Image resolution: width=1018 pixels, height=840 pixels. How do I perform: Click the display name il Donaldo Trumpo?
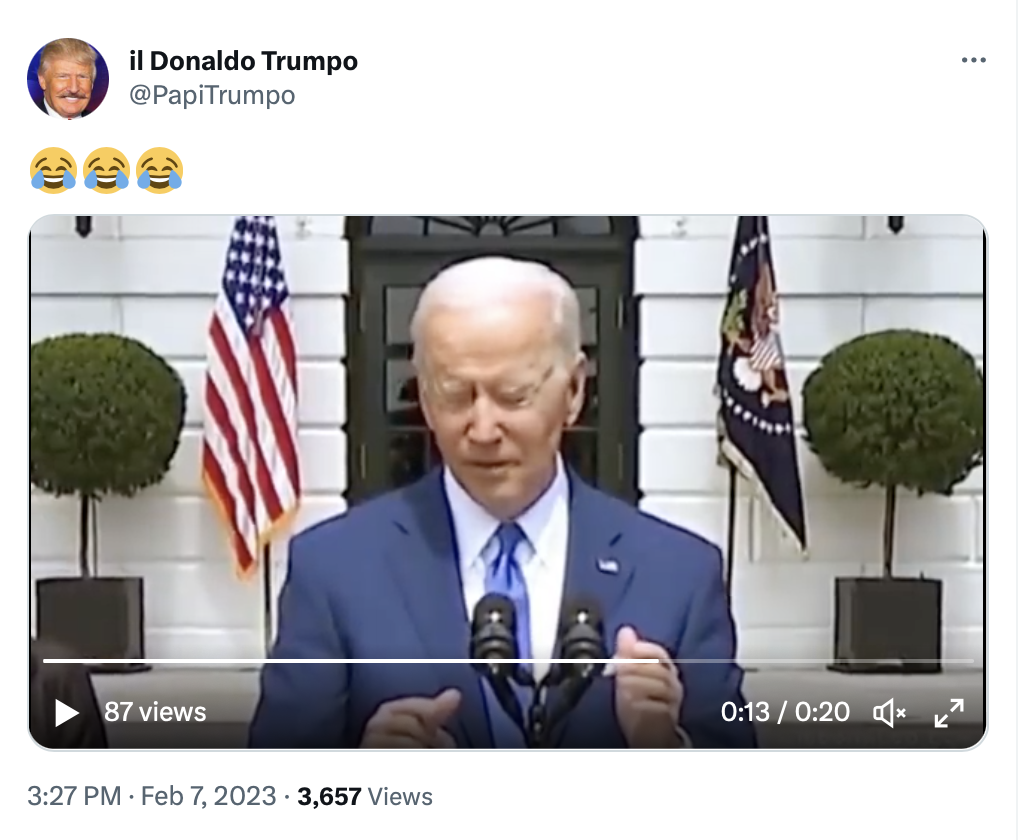click(x=243, y=61)
